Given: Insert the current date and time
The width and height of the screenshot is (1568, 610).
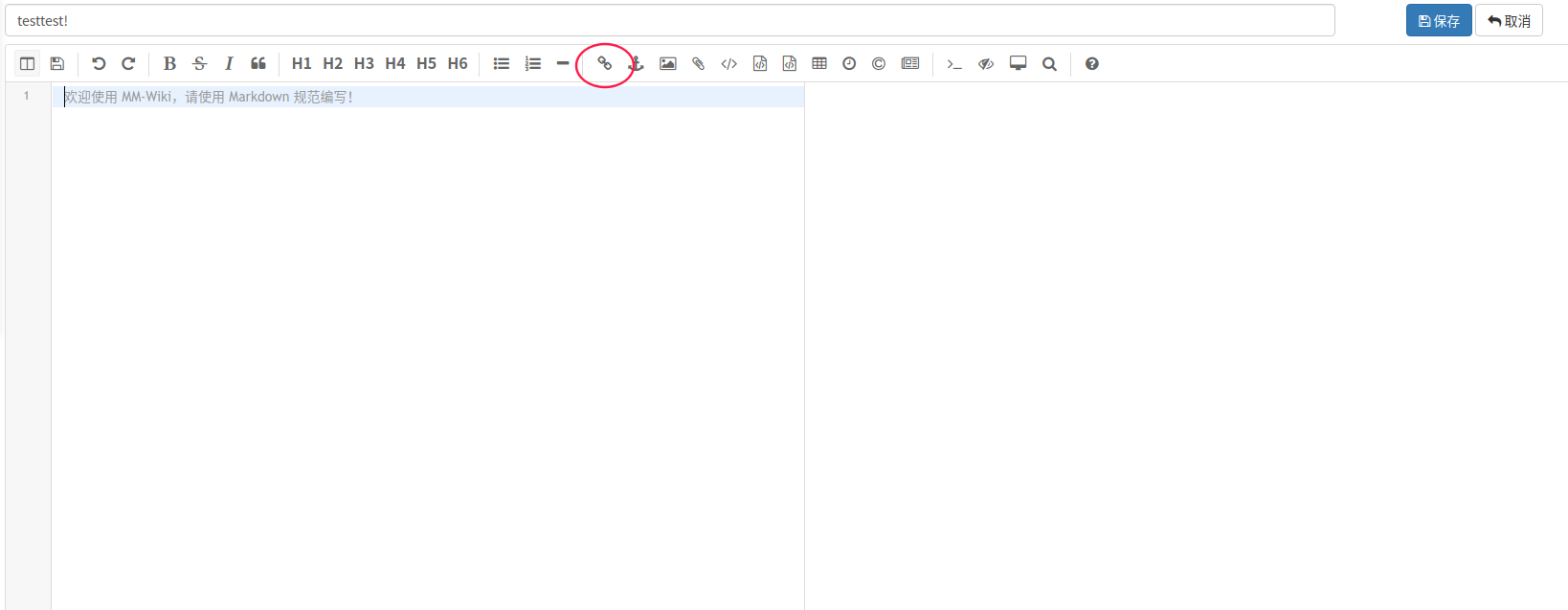Looking at the screenshot, I should pos(849,63).
